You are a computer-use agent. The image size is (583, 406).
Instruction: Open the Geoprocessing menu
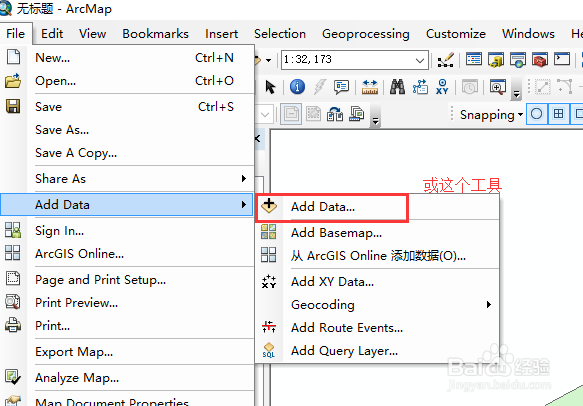(365, 33)
